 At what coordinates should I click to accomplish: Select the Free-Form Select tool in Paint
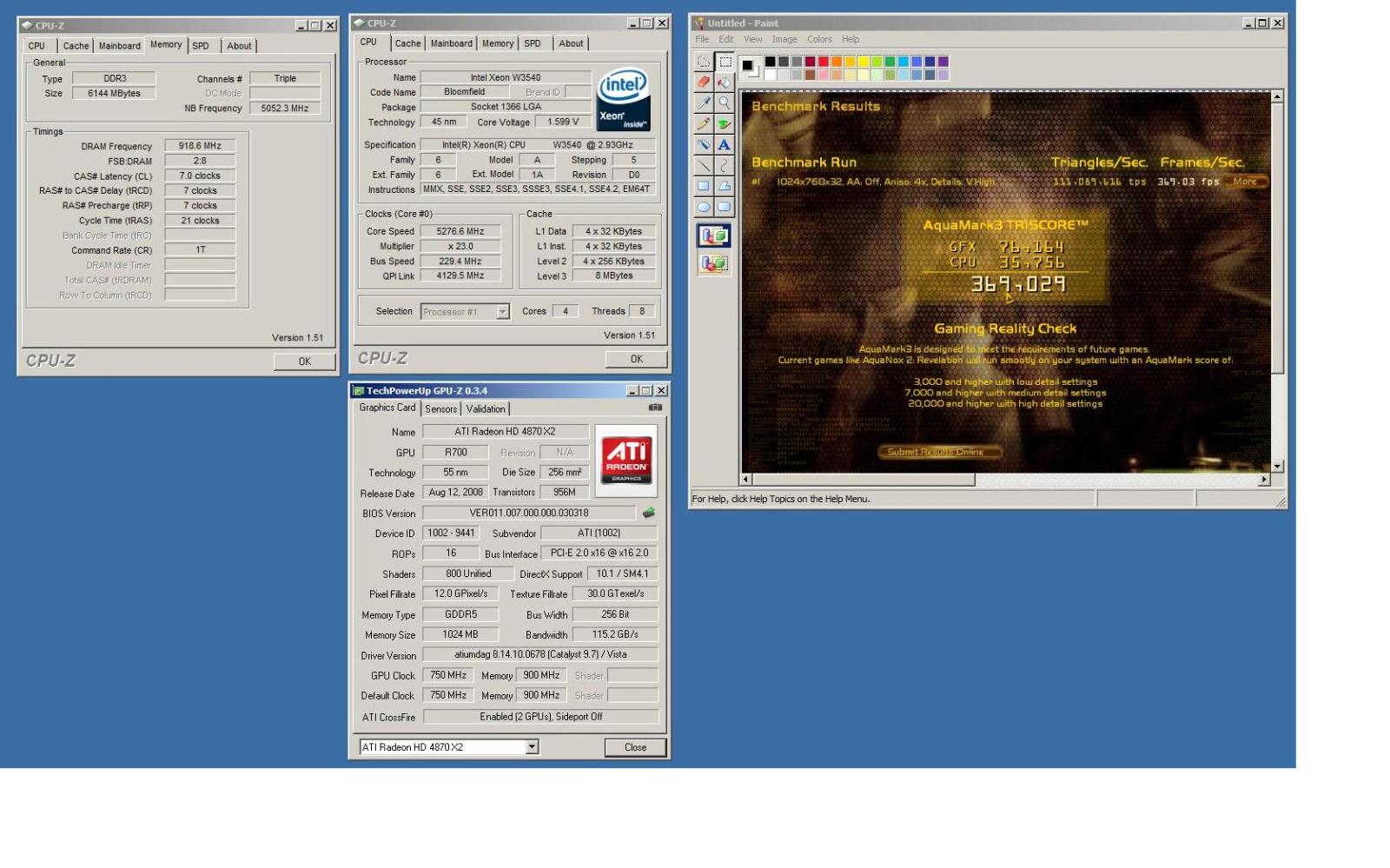704,62
